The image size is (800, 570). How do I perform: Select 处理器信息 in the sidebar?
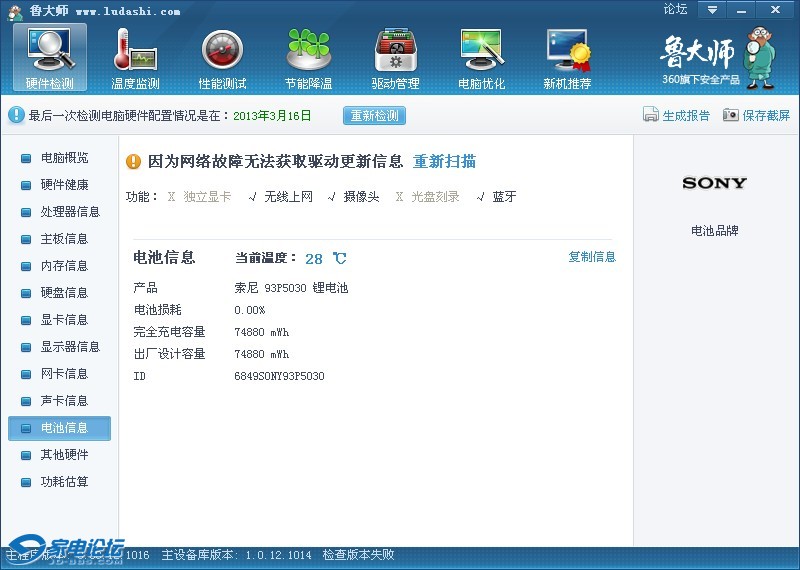click(70, 212)
